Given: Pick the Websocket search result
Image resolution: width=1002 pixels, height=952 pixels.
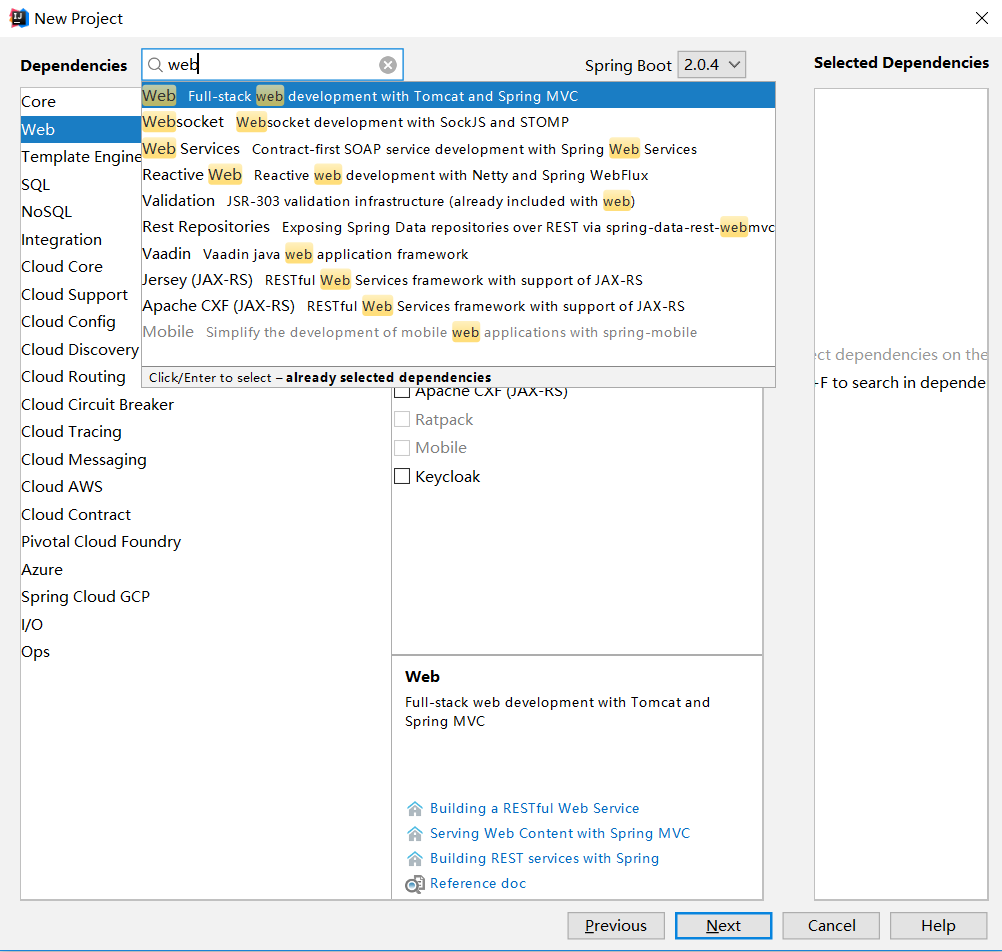Looking at the screenshot, I should pos(458,122).
